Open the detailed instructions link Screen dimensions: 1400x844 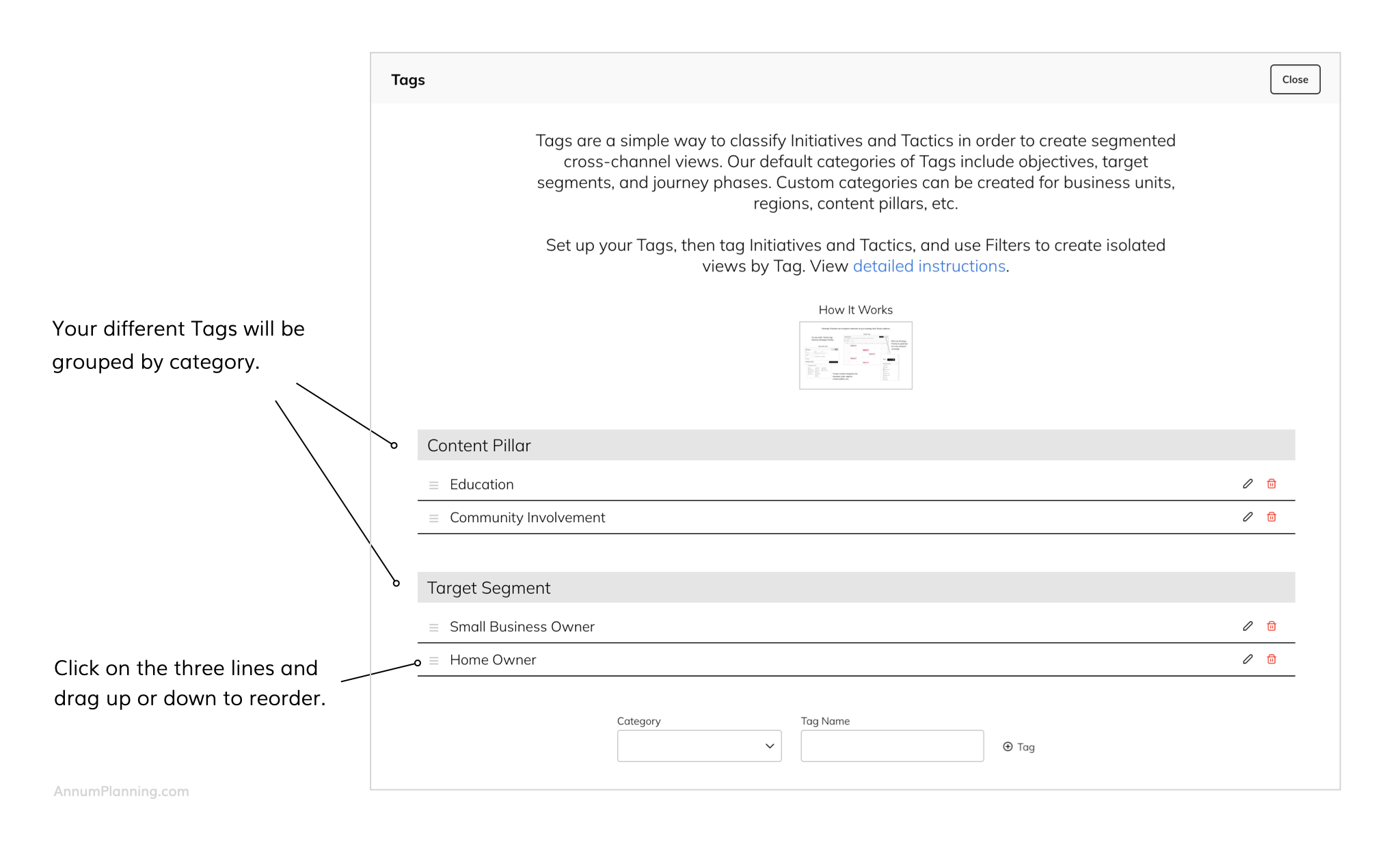[929, 266]
